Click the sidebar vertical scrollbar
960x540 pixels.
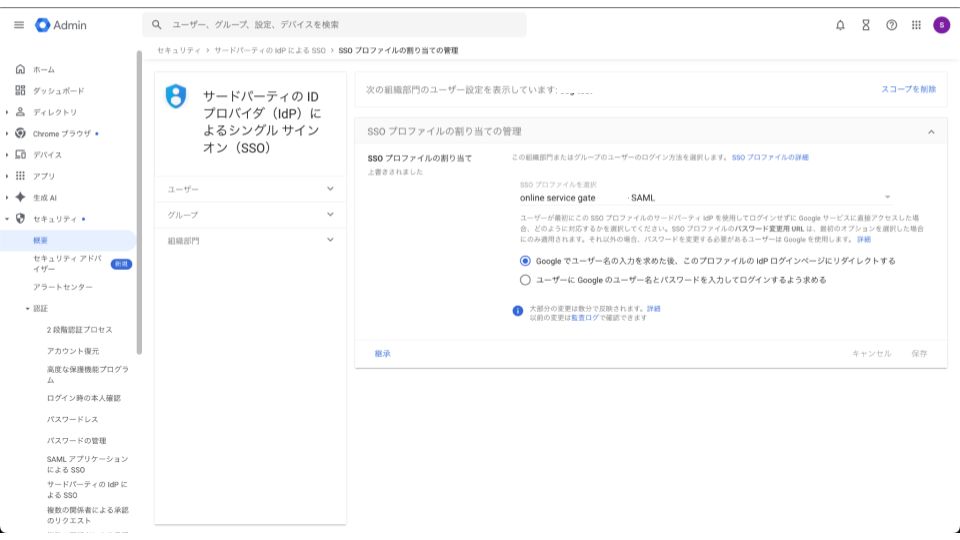139,202
